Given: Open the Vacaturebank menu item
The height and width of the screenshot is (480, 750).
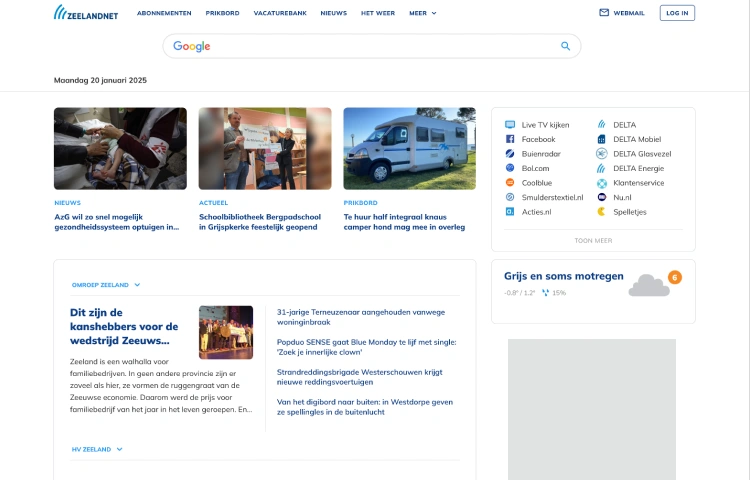Looking at the screenshot, I should click(280, 13).
